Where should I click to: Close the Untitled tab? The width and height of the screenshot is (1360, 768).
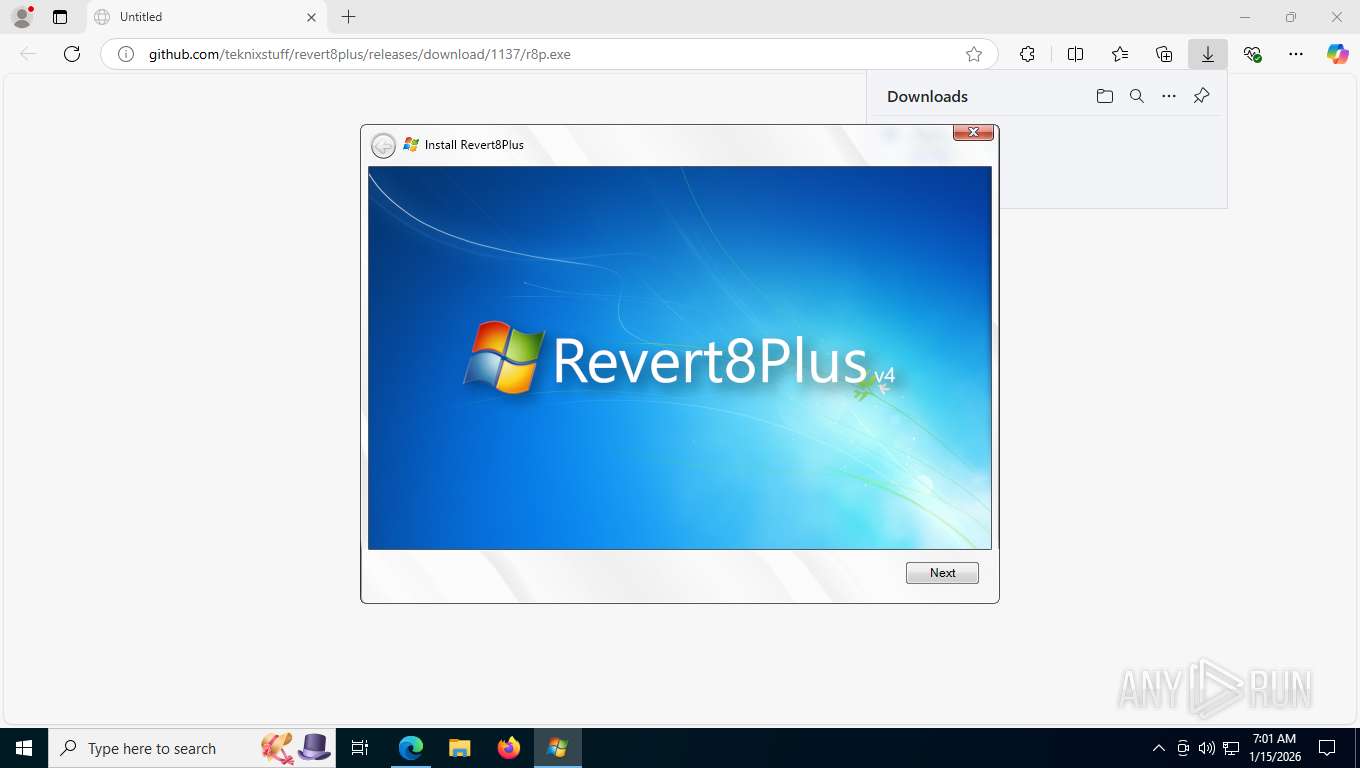[311, 17]
